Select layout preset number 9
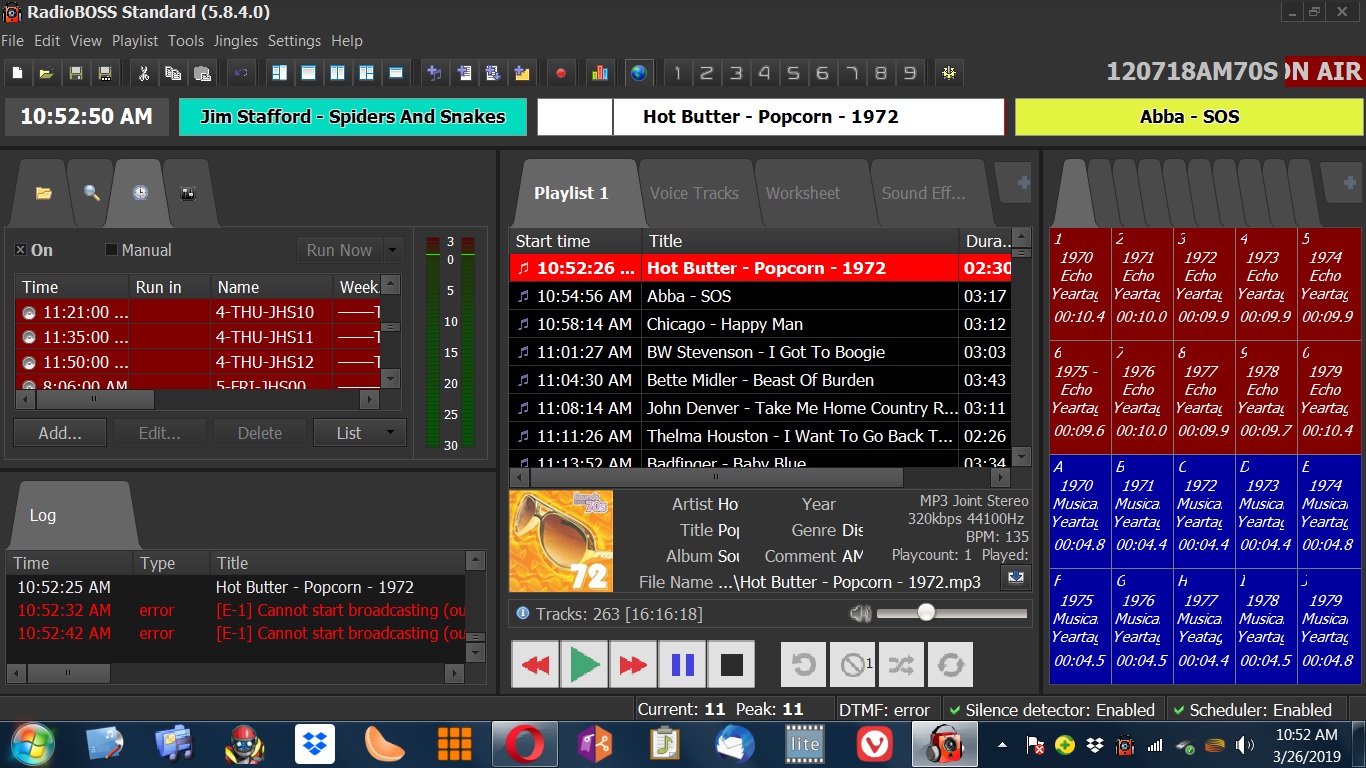 click(x=909, y=73)
